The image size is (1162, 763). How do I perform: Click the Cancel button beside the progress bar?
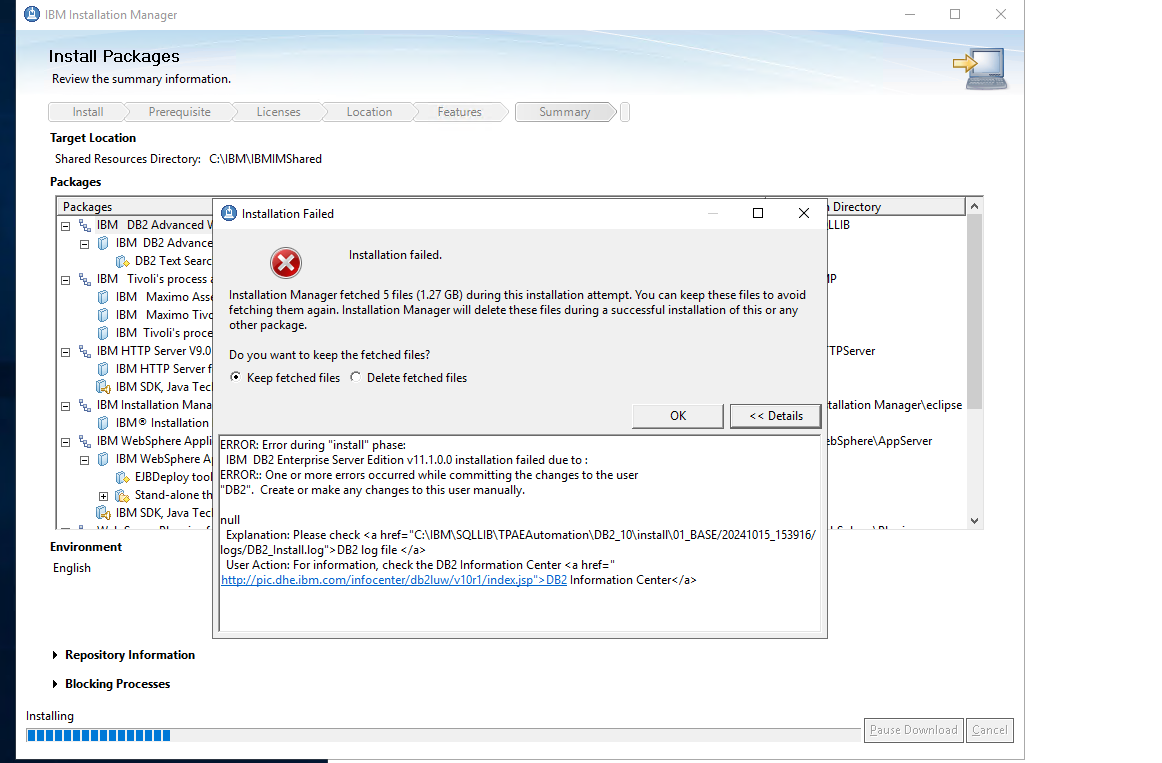coord(989,730)
